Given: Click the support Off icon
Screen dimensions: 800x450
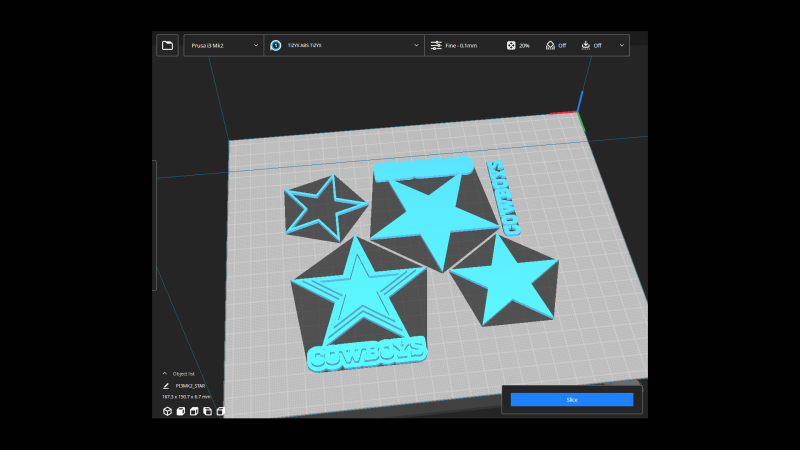Looking at the screenshot, I should pos(549,45).
